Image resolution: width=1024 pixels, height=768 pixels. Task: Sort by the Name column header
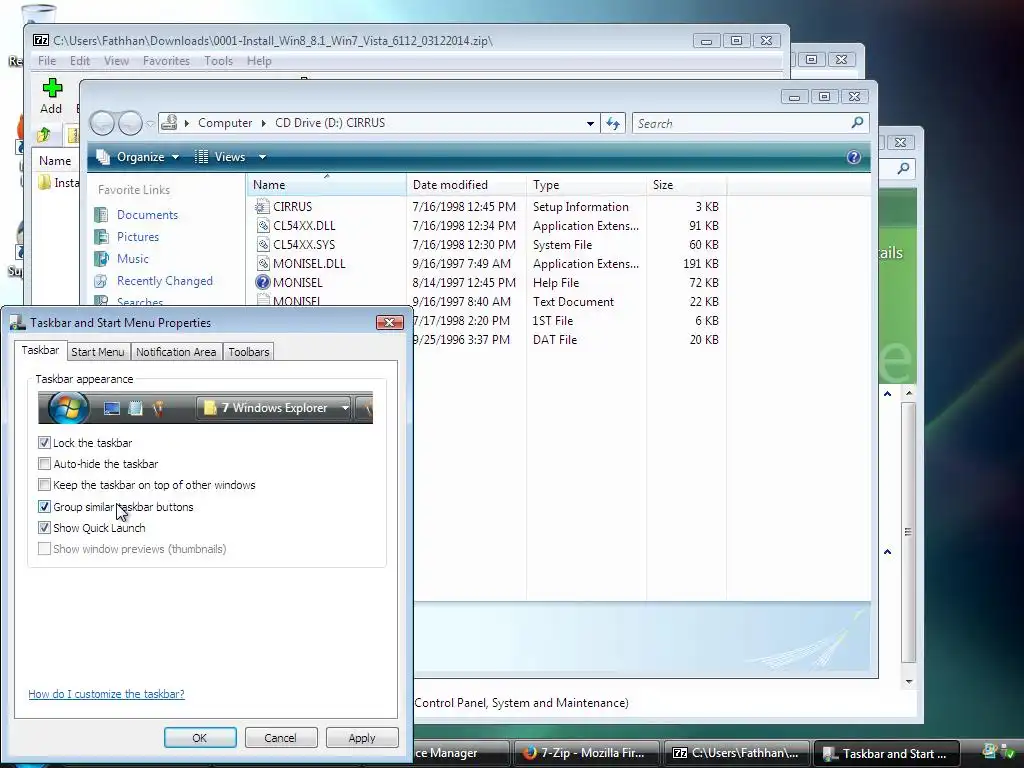pos(327,185)
